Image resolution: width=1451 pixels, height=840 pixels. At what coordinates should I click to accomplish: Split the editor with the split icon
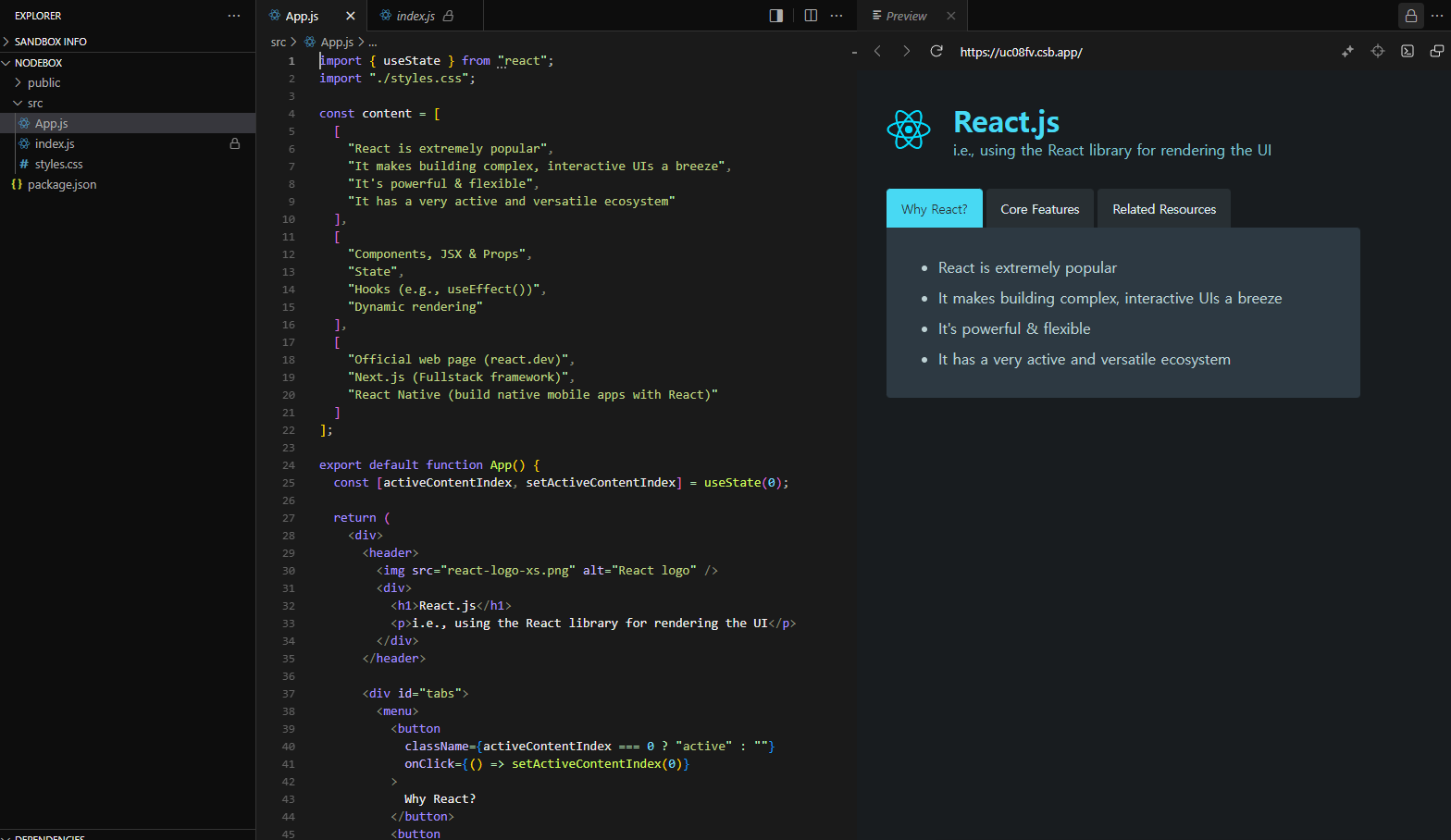(x=811, y=16)
